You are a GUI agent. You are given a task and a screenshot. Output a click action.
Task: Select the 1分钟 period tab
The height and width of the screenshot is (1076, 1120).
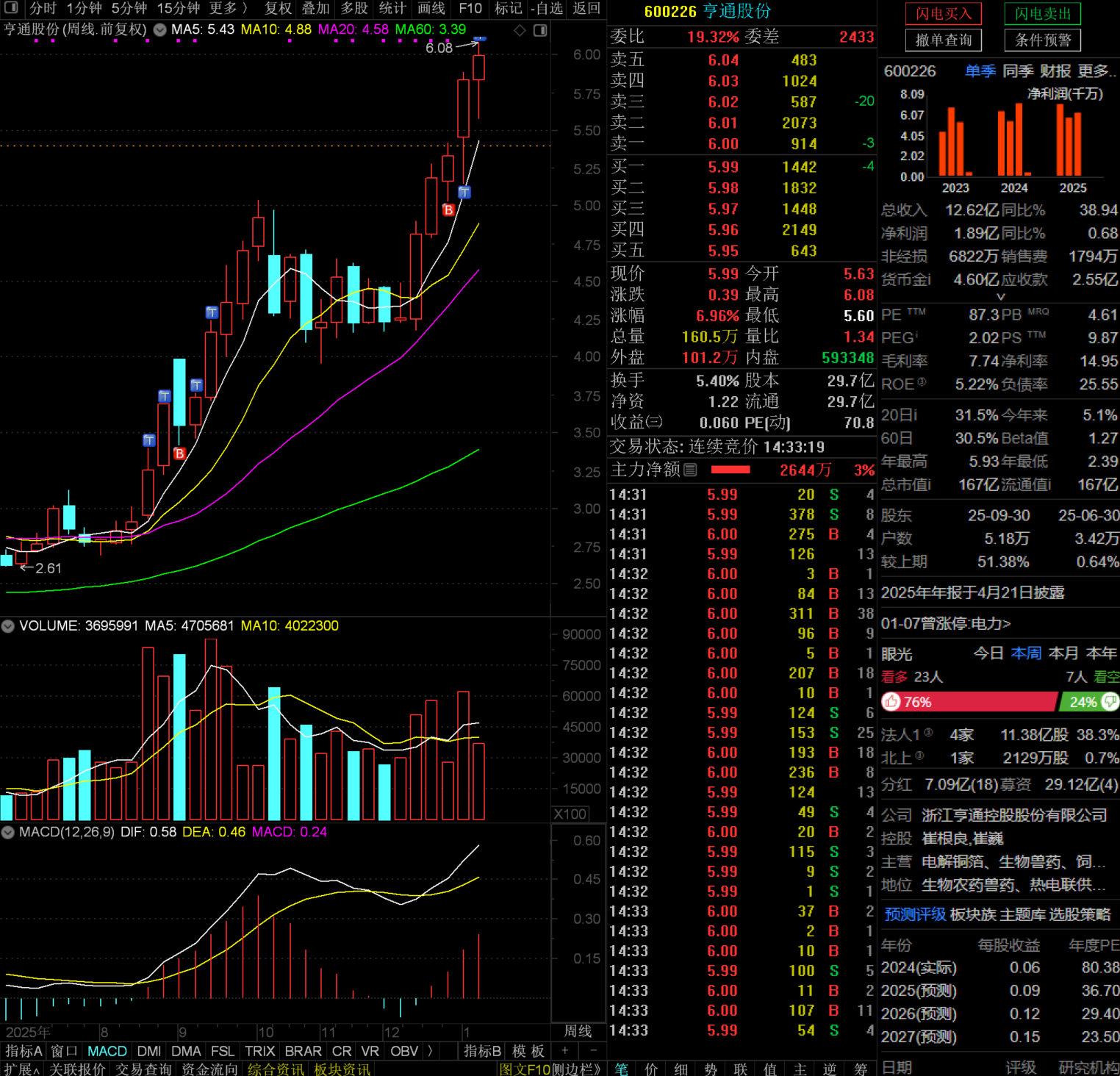coord(84,8)
